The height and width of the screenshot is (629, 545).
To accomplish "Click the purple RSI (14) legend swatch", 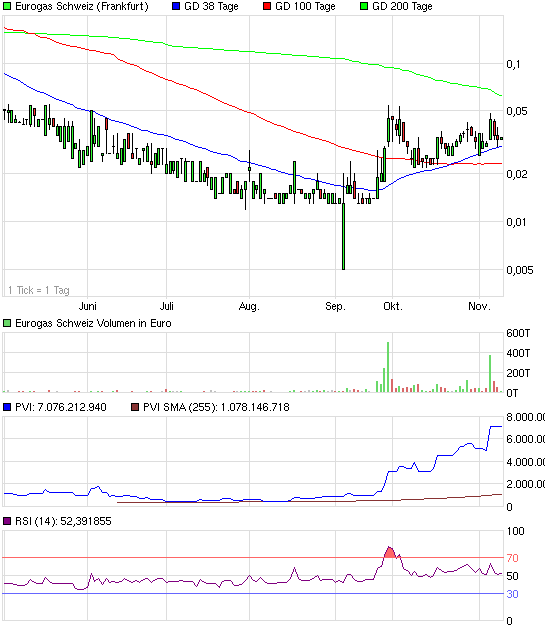I will 7,521.
